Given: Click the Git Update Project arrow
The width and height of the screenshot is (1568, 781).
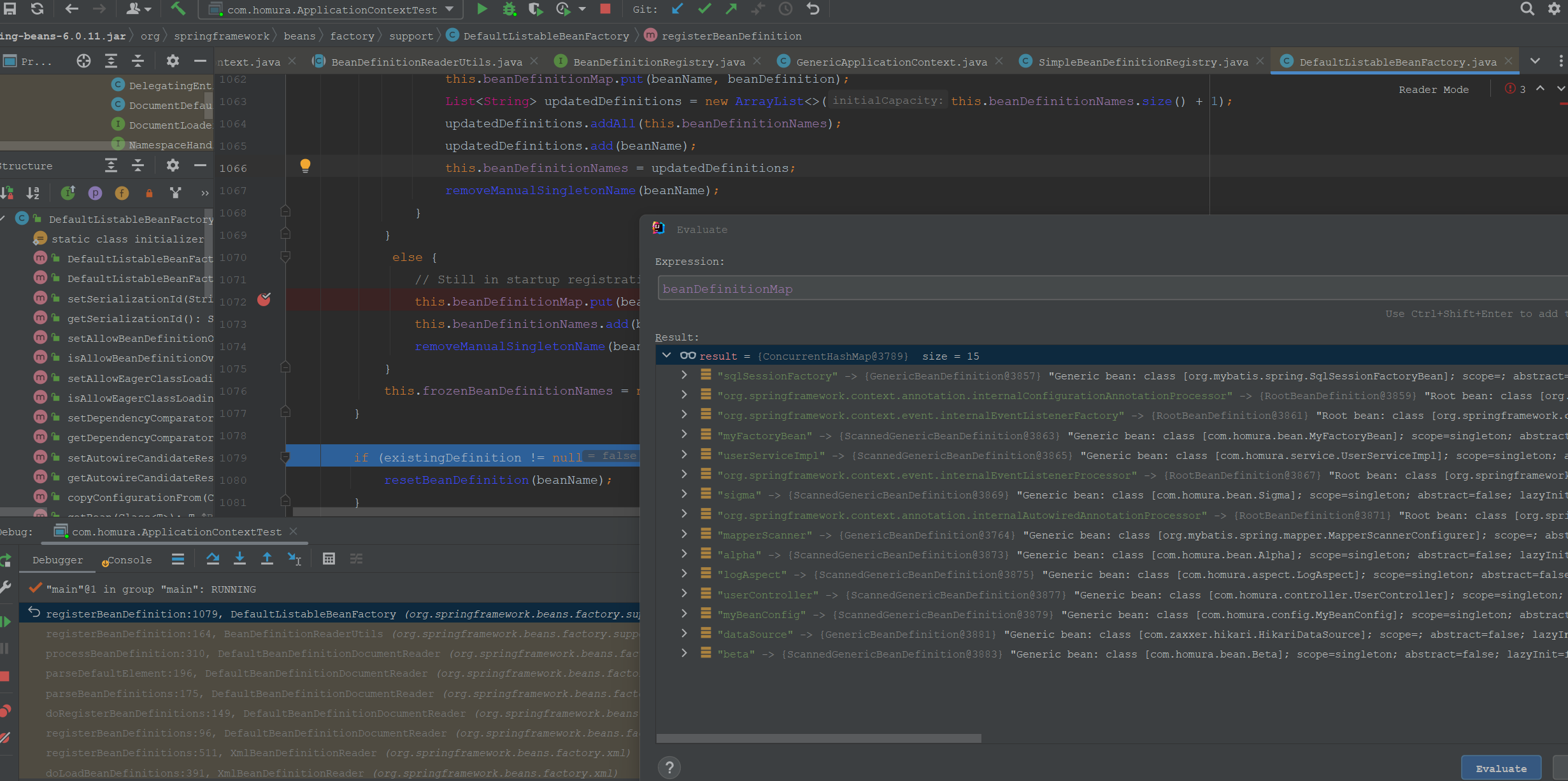Looking at the screenshot, I should pos(677,9).
